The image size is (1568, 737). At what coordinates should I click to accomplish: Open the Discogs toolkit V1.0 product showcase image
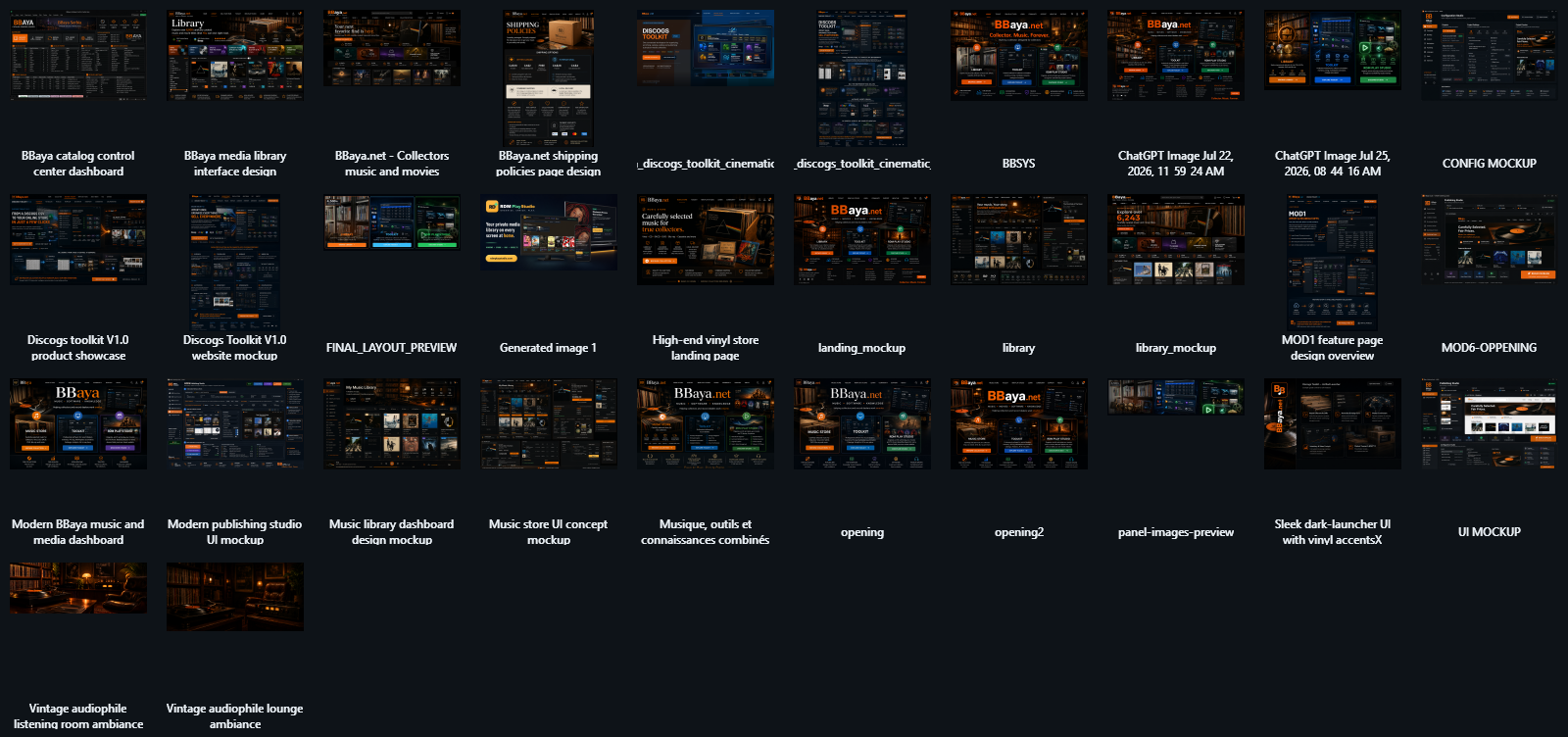pyautogui.click(x=78, y=239)
